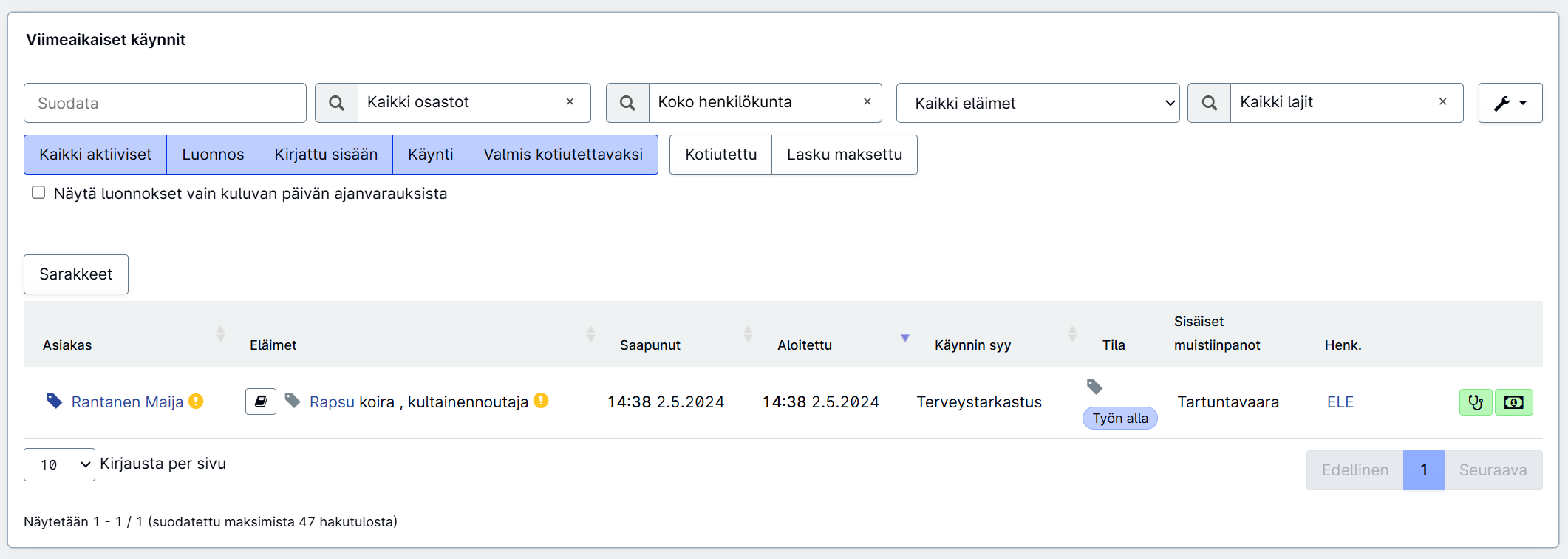Image resolution: width=1568 pixels, height=559 pixels.
Task: Click the yellow warning icon after kultainennoutaja
Action: pos(541,401)
